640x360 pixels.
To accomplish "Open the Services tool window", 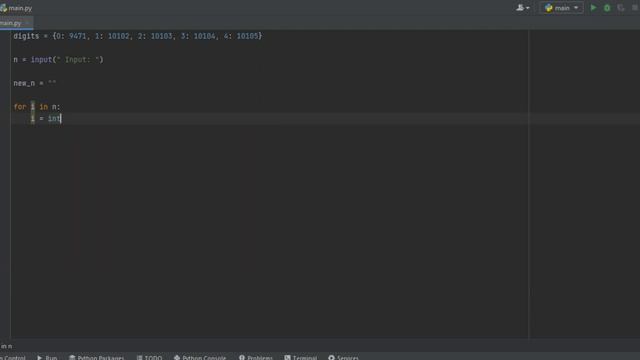I will pos(344,357).
